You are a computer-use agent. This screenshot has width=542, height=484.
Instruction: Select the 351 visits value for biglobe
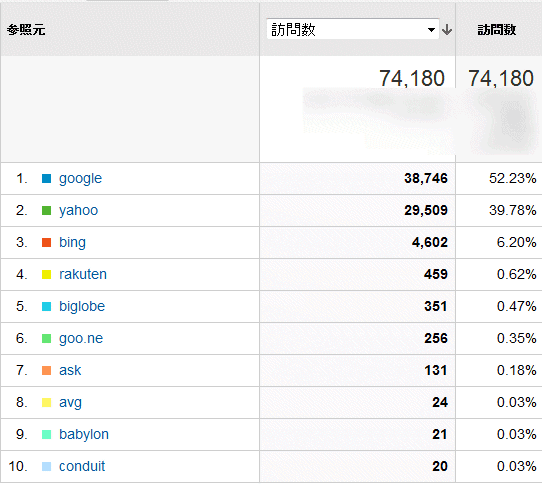(436, 306)
